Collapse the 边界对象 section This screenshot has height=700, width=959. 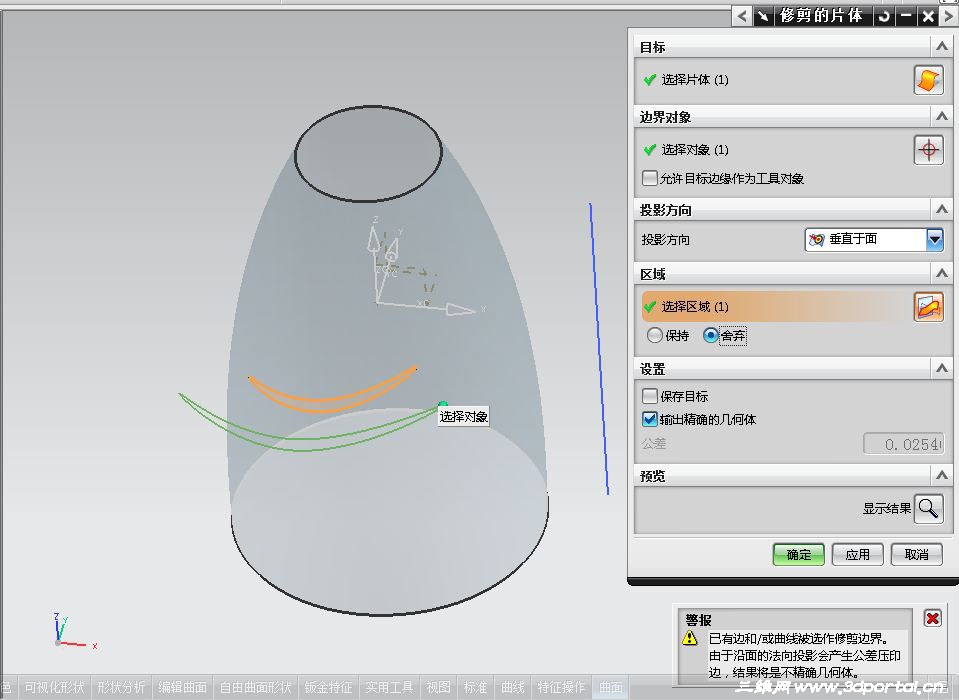941,116
